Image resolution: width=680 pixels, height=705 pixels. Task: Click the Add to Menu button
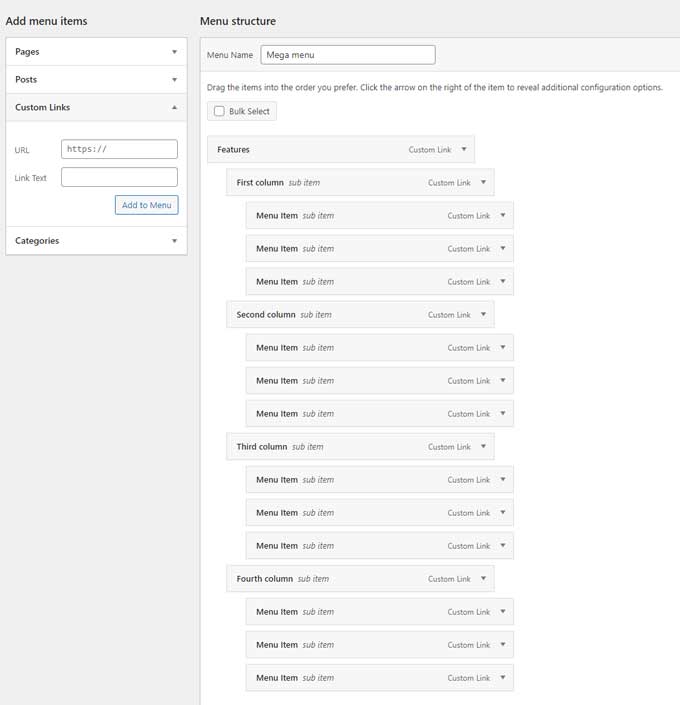pyautogui.click(x=147, y=205)
